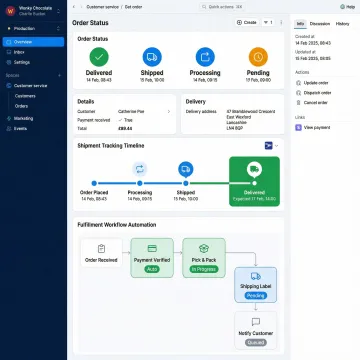Click the purple View payment icon

tap(298, 127)
